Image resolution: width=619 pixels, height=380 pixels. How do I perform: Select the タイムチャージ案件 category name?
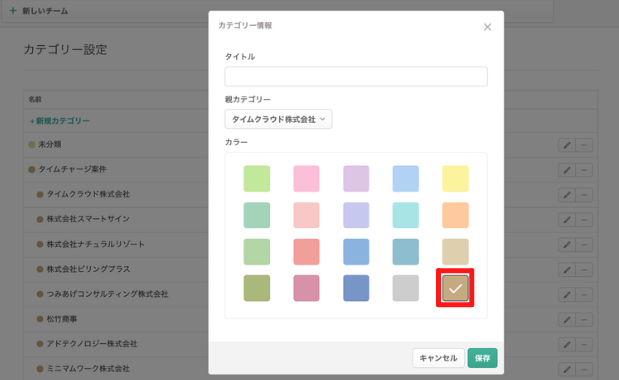point(72,169)
